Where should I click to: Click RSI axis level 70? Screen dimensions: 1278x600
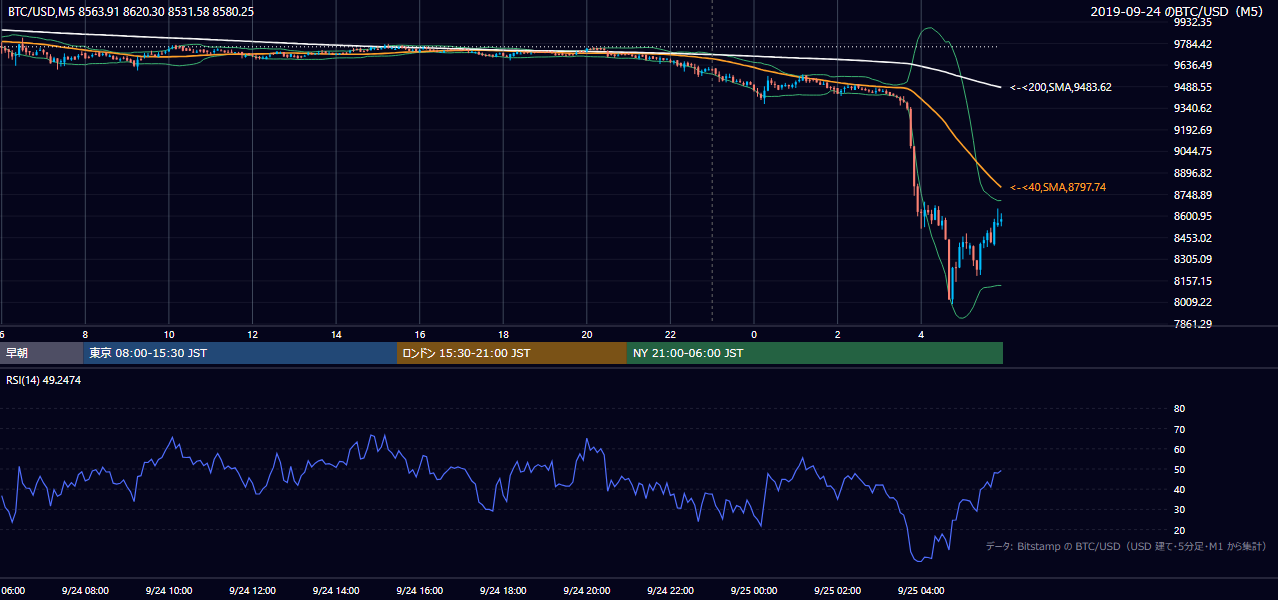click(1179, 429)
